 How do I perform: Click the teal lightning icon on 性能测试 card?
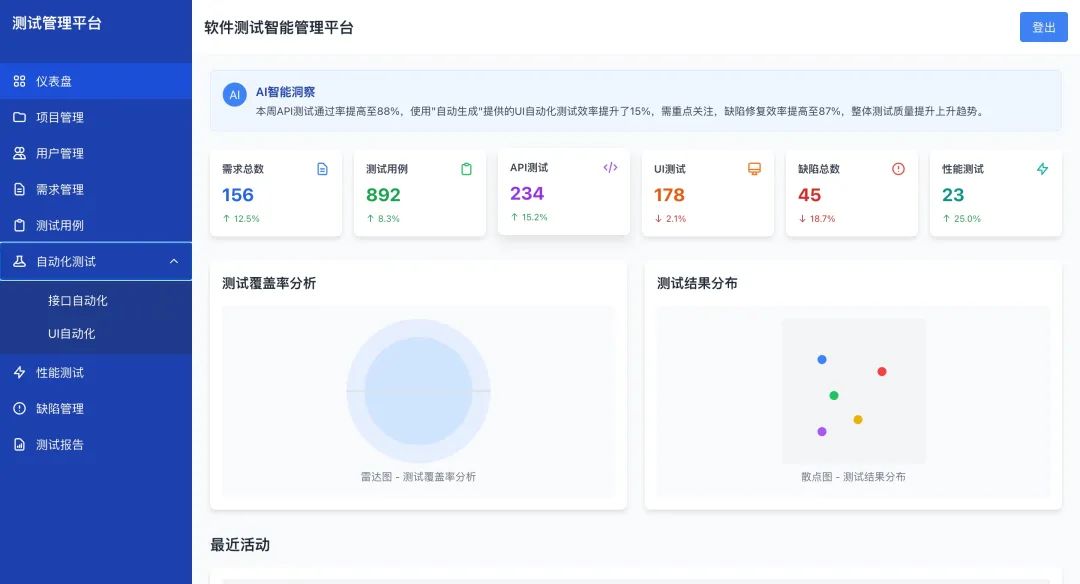(1042, 169)
